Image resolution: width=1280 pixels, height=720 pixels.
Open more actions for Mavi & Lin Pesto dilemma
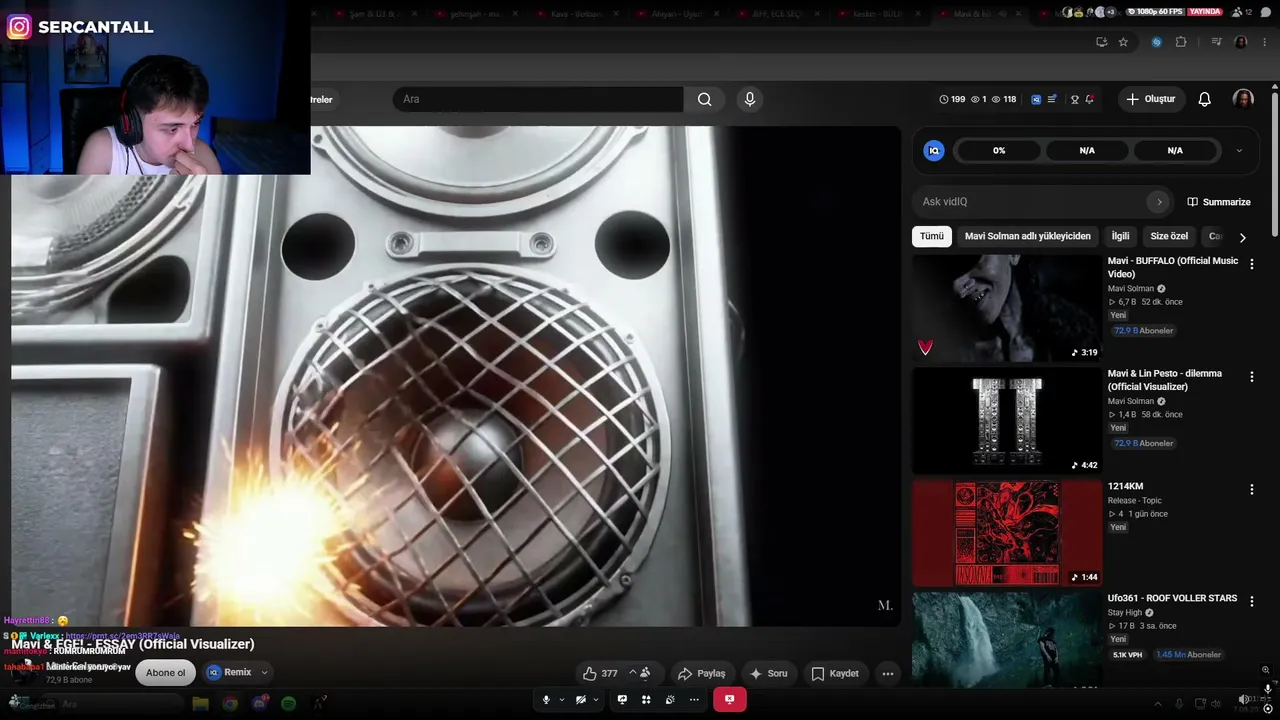point(1251,377)
